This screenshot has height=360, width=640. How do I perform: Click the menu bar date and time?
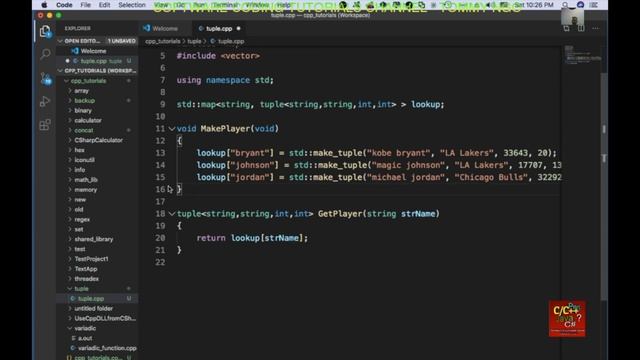pos(534,5)
